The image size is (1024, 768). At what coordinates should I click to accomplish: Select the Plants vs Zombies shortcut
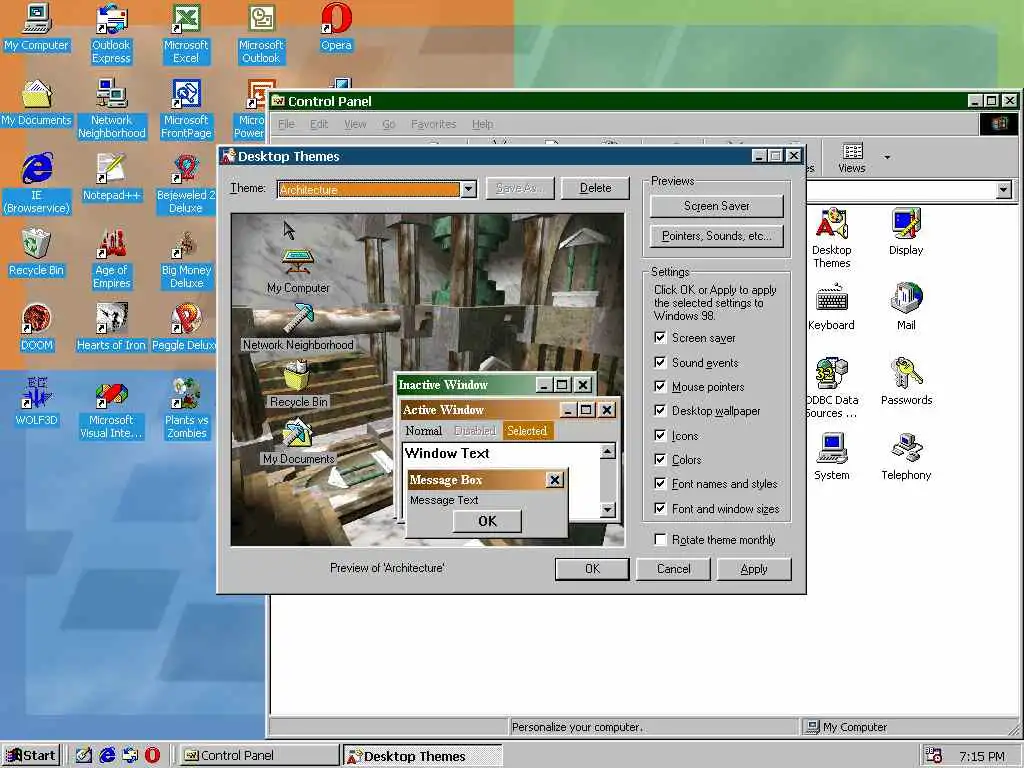[186, 409]
